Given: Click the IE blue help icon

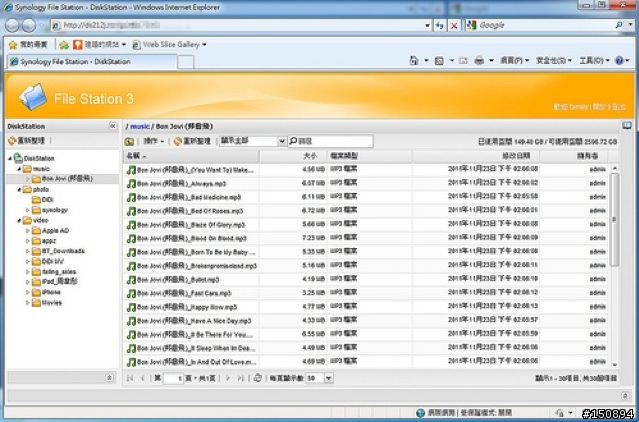Looking at the screenshot, I should click(619, 61).
